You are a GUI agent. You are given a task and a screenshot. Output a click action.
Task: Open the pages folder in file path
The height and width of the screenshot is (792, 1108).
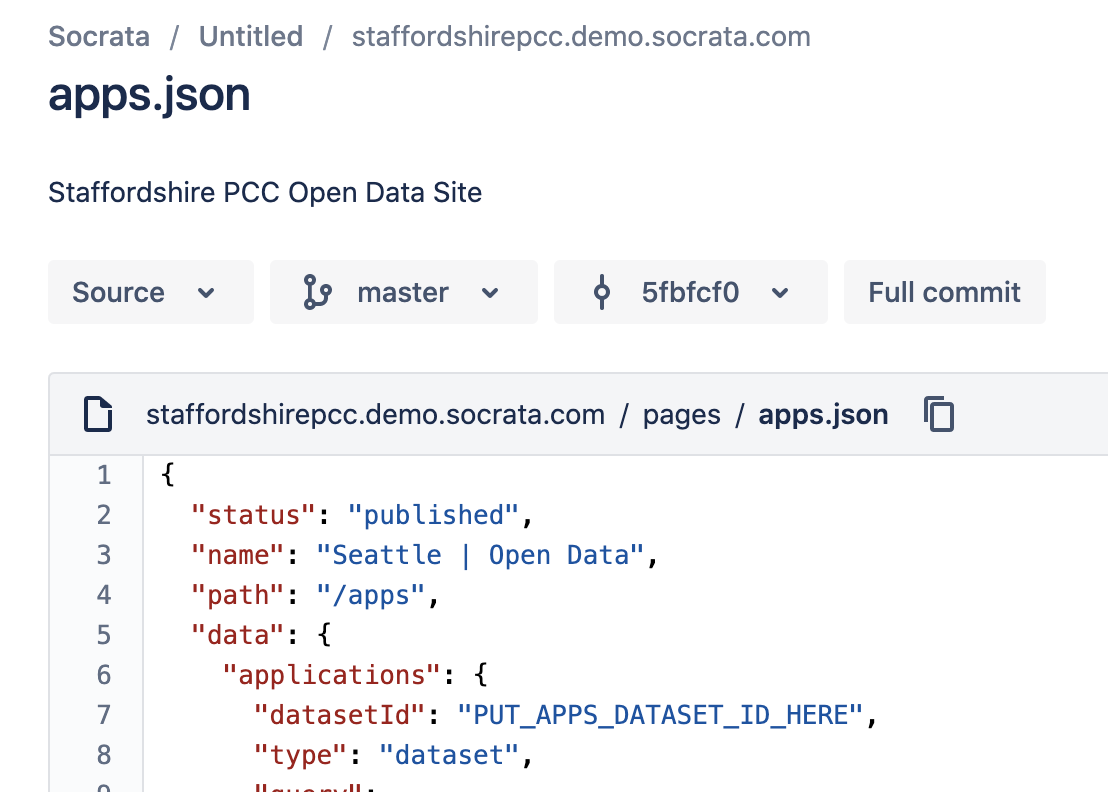681,415
